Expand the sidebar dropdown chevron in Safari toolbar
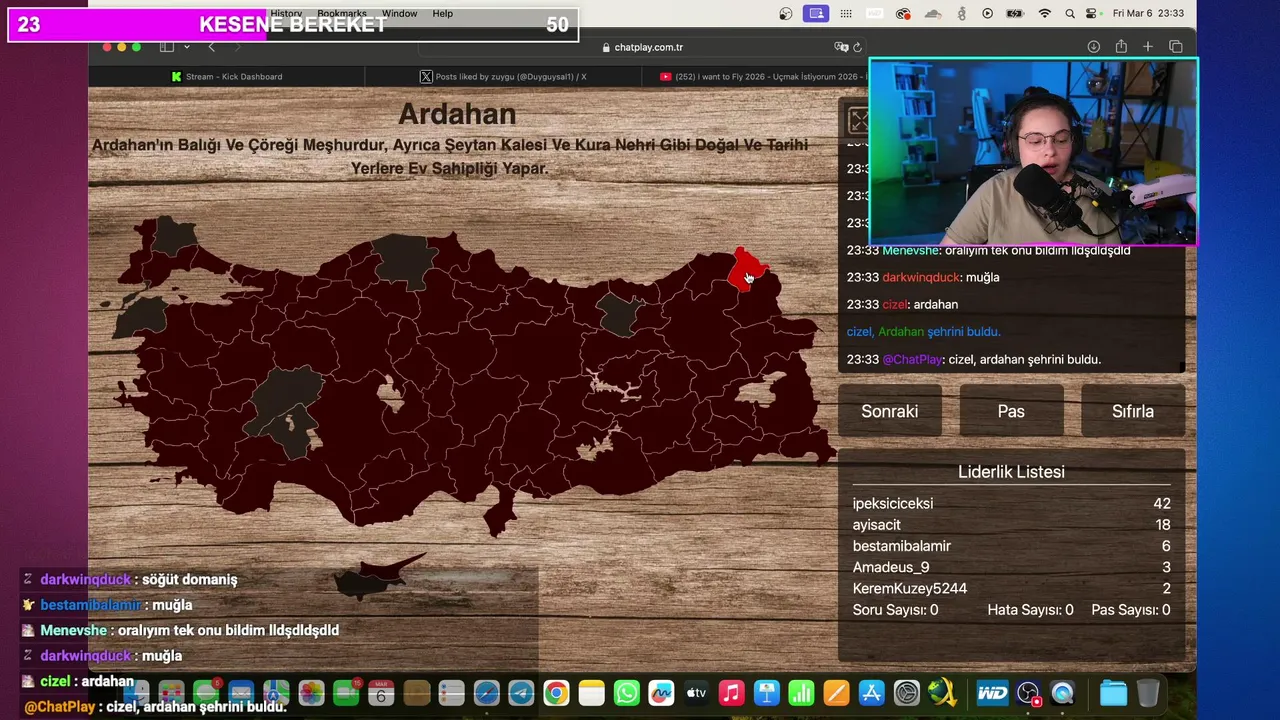Viewport: 1280px width, 720px height. 185,47
